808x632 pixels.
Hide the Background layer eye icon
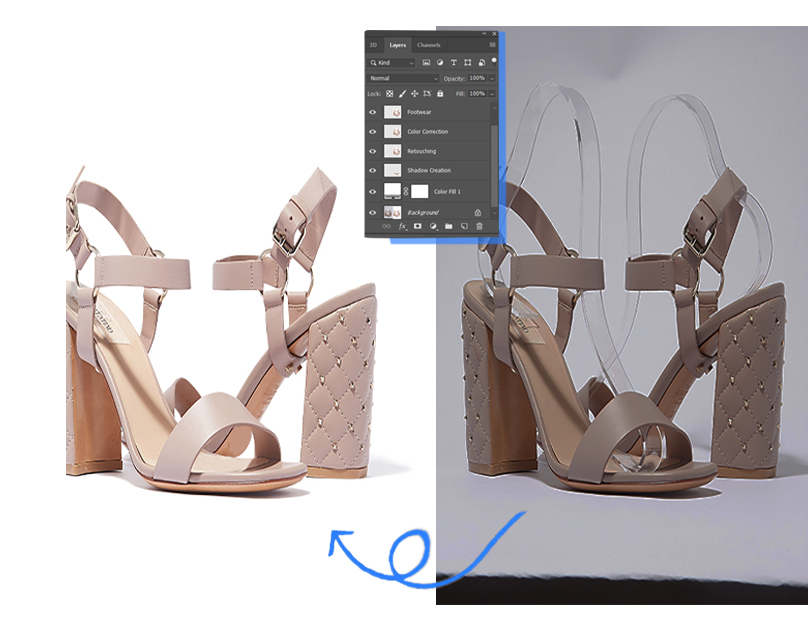[373, 213]
